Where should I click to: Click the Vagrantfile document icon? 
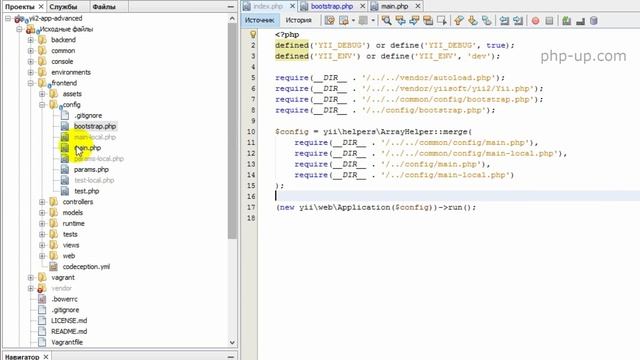click(x=42, y=342)
